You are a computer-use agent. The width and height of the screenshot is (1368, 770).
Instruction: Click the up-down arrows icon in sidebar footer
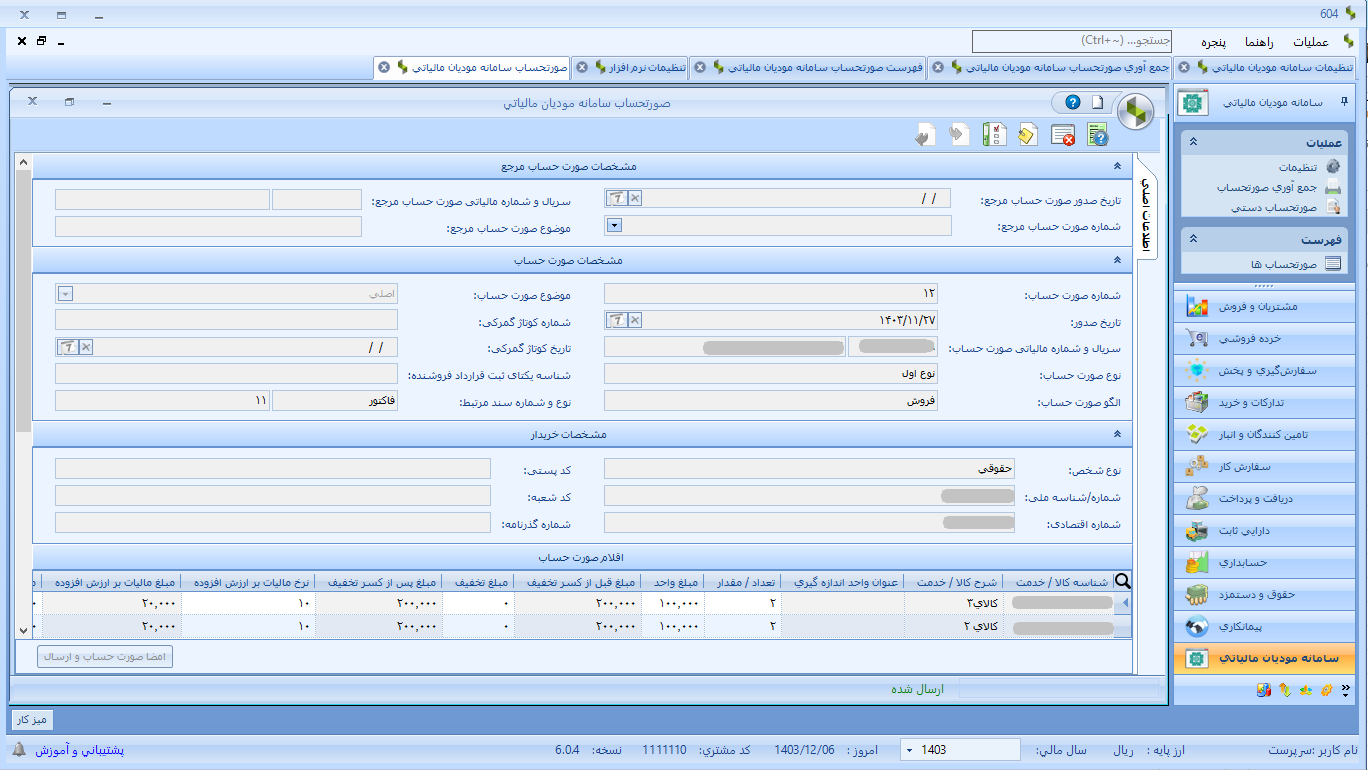click(1285, 689)
